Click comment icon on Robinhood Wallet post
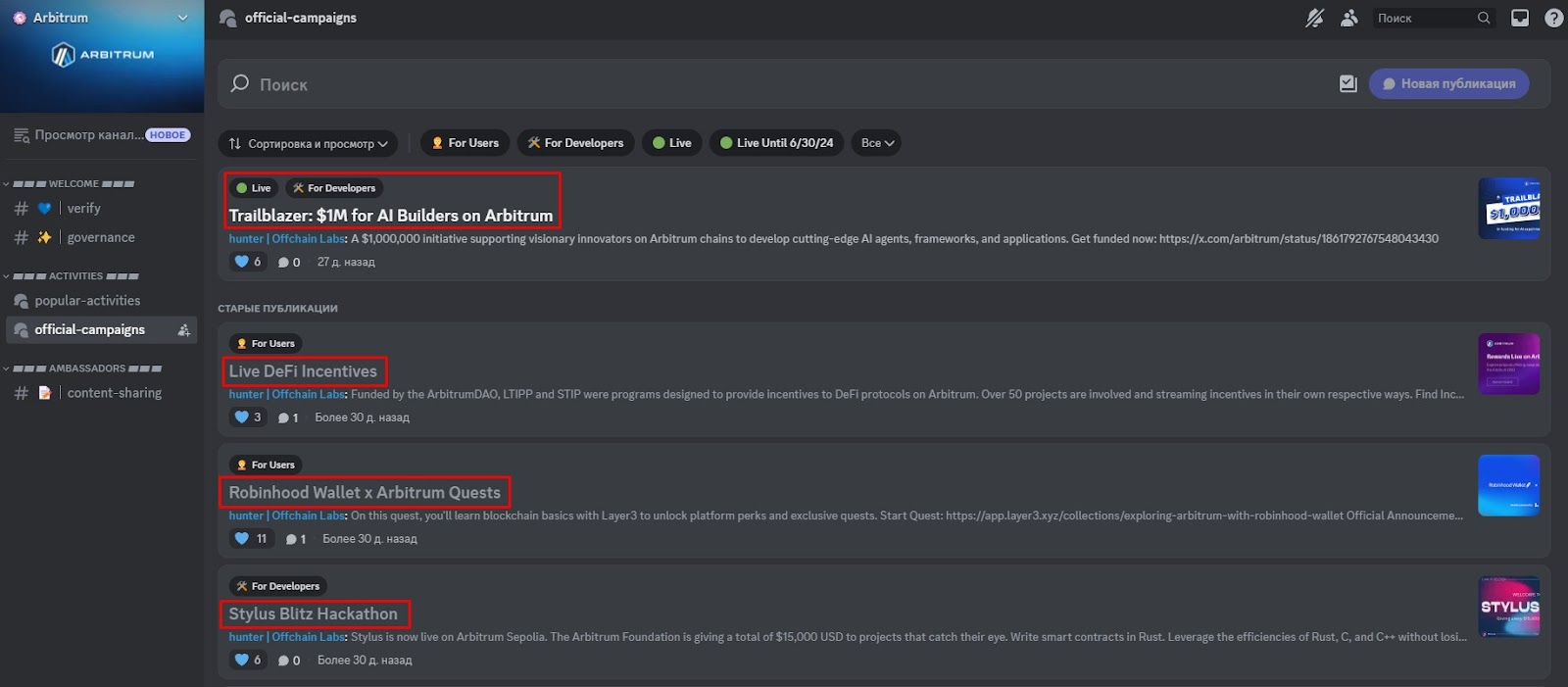The image size is (1568, 687). click(x=295, y=539)
